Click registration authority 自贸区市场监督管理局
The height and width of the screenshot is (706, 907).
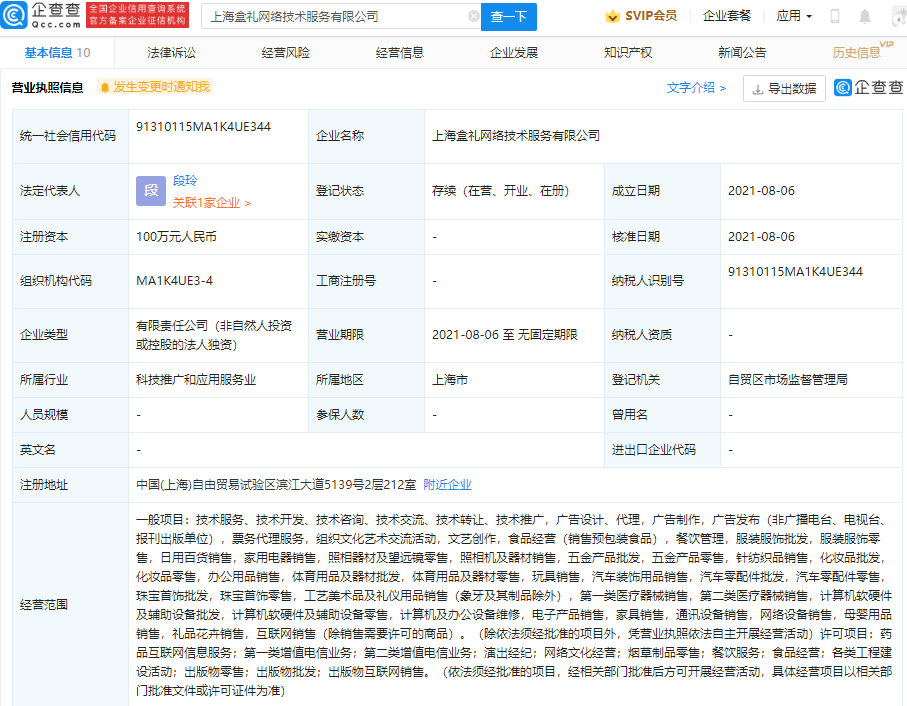coord(788,380)
